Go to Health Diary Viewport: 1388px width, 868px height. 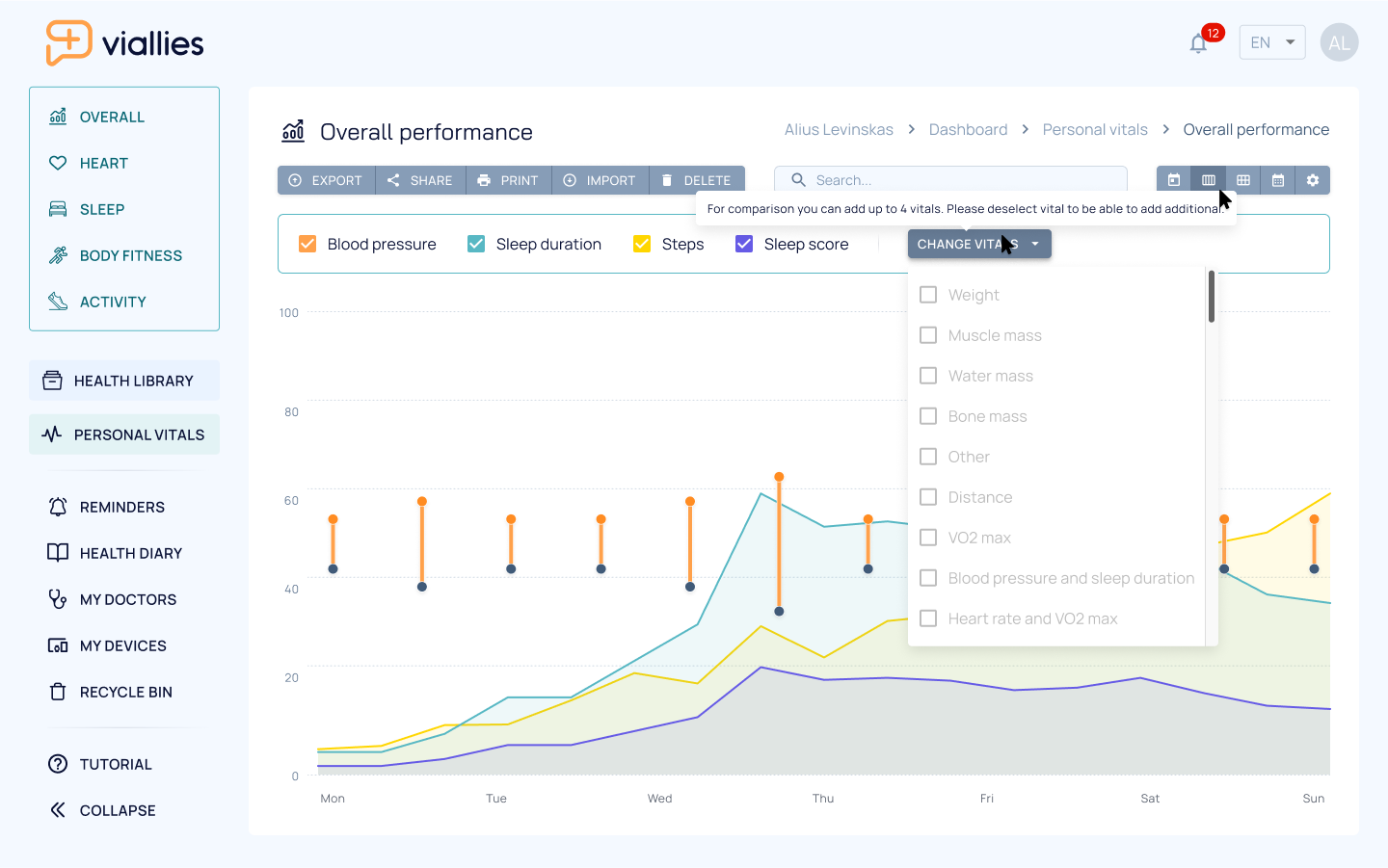pos(130,553)
